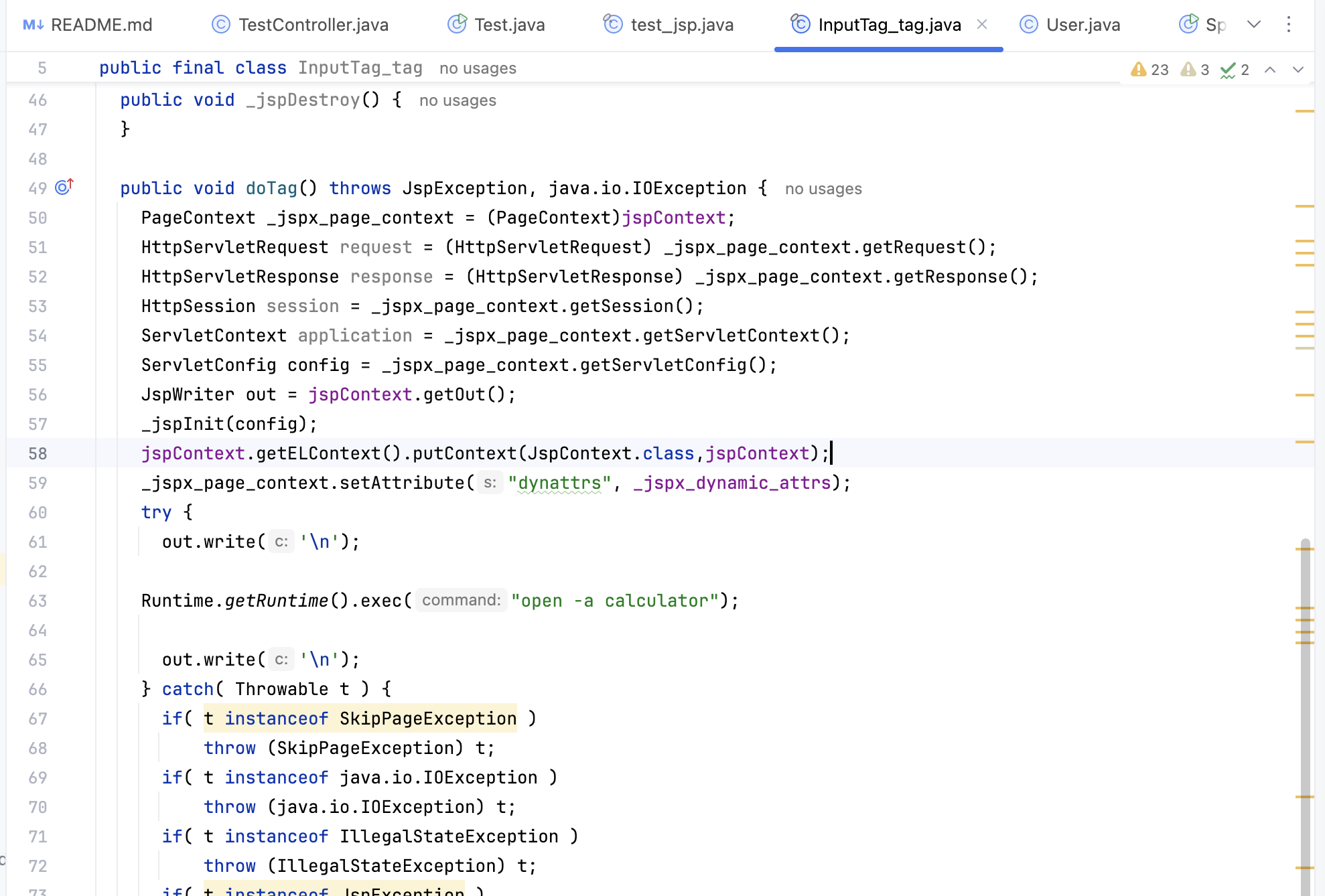Click line number 58 in the gutter
The height and width of the screenshot is (896, 1325).
[38, 453]
